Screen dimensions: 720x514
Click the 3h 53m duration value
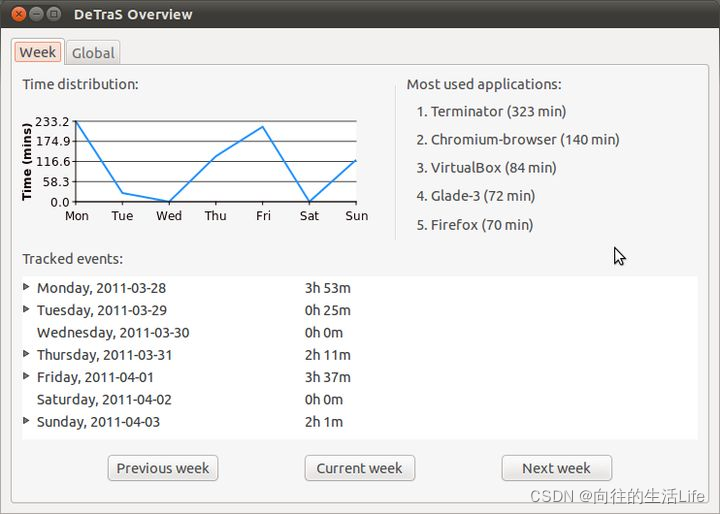coord(327,288)
